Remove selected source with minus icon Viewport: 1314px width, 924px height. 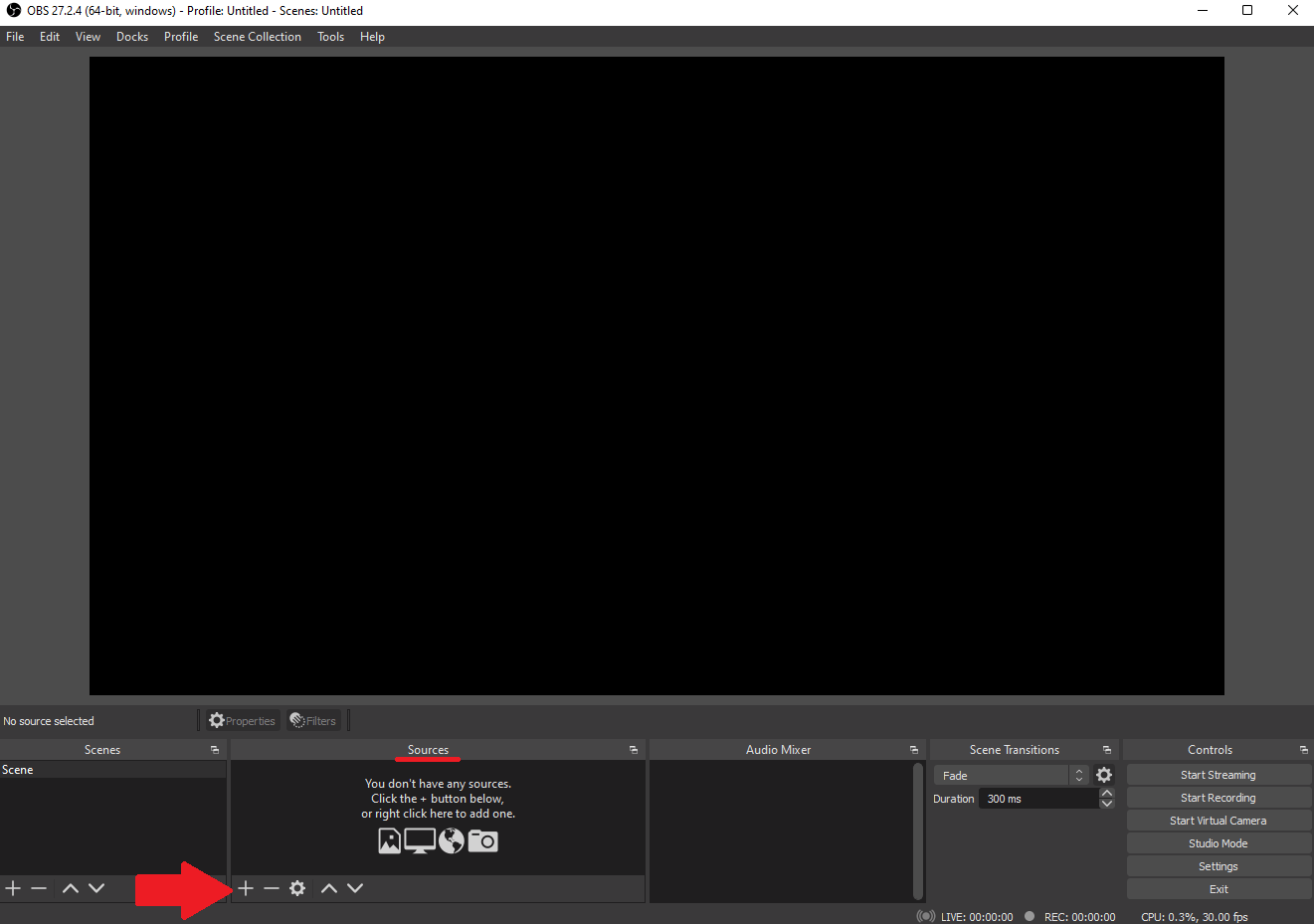[x=272, y=888]
